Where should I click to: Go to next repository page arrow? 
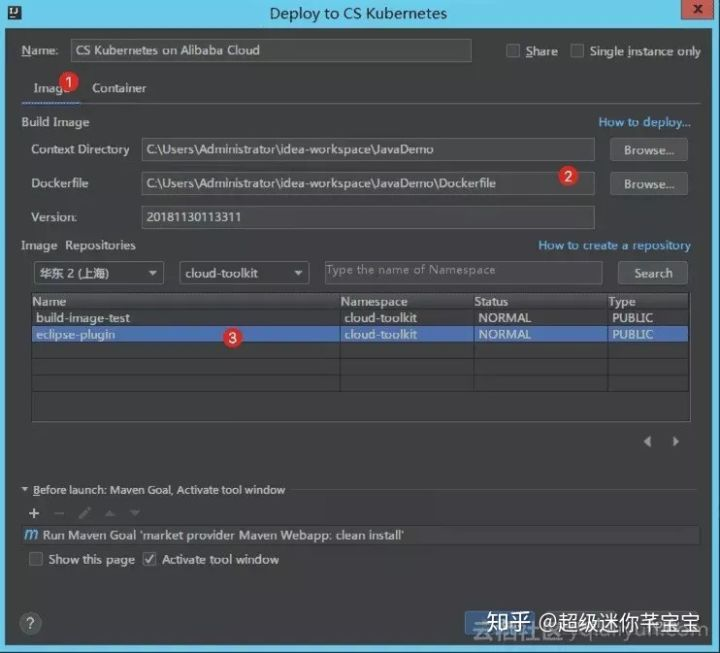click(675, 441)
